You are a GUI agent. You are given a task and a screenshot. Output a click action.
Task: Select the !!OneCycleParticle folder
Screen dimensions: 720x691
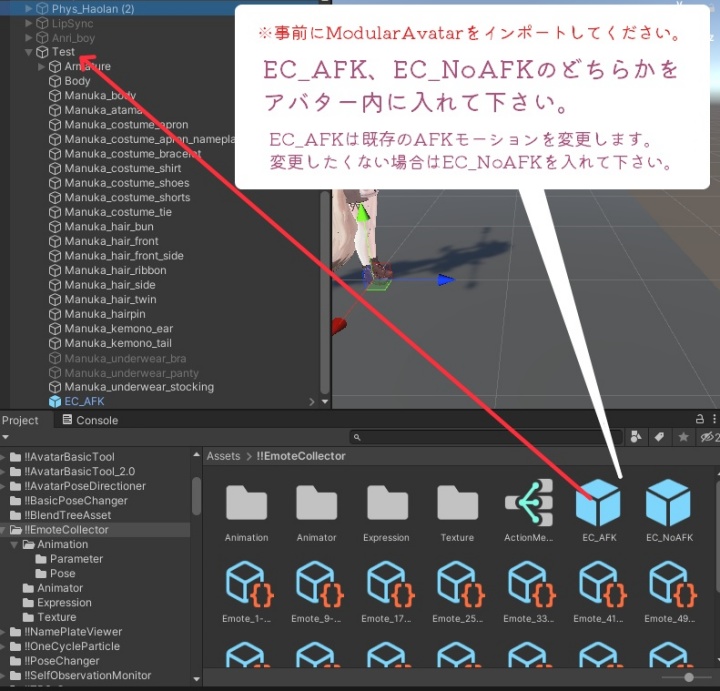click(72, 646)
